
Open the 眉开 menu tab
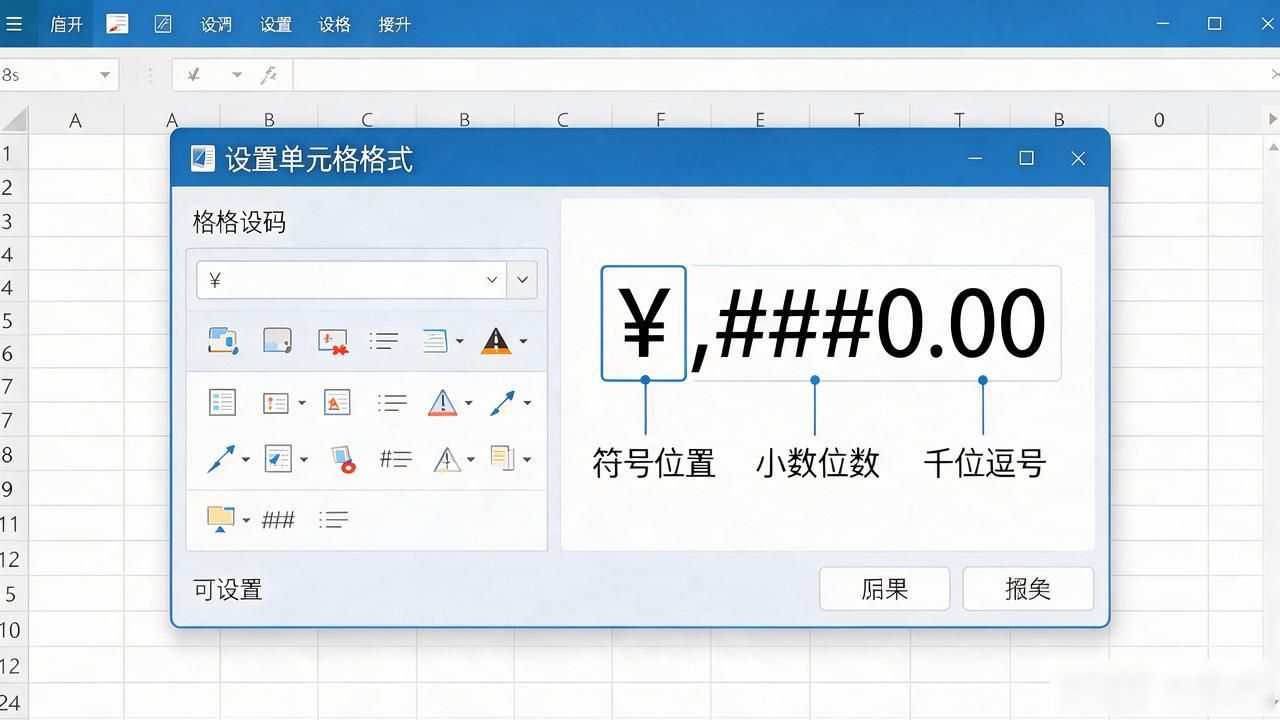[x=66, y=24]
